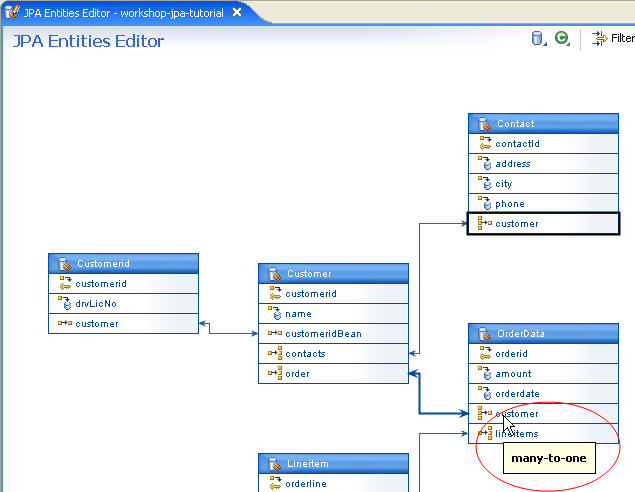Click the OrderData entity icon
The height and width of the screenshot is (492, 635).
484,334
